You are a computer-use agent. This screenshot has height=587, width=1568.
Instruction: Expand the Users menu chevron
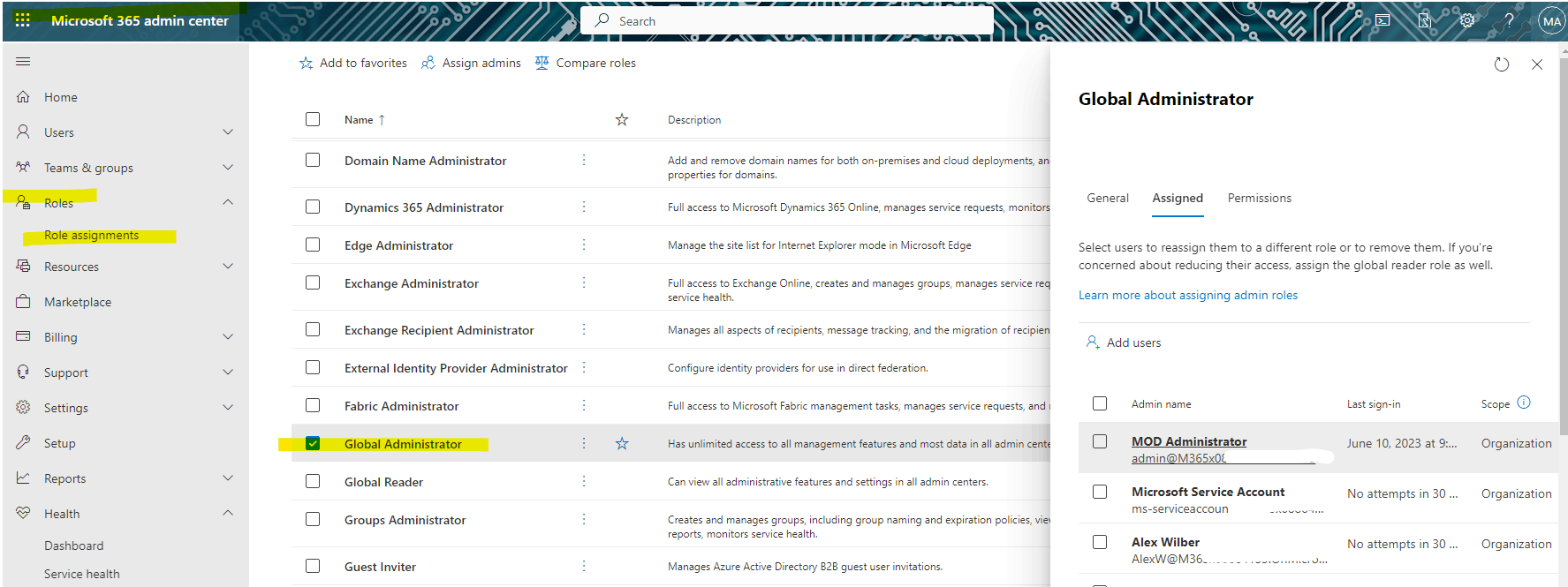click(x=228, y=132)
